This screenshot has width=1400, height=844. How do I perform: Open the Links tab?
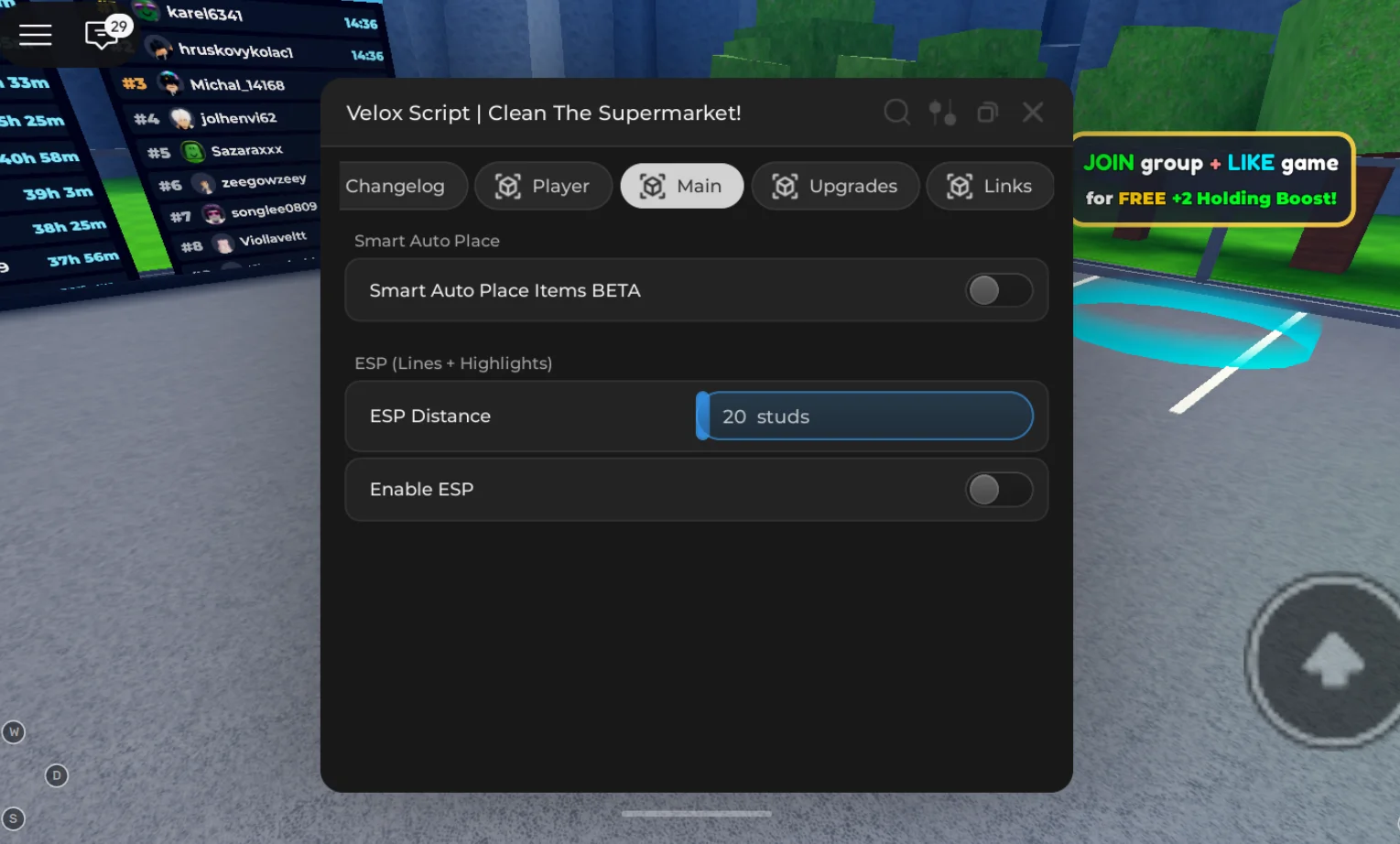tap(990, 186)
